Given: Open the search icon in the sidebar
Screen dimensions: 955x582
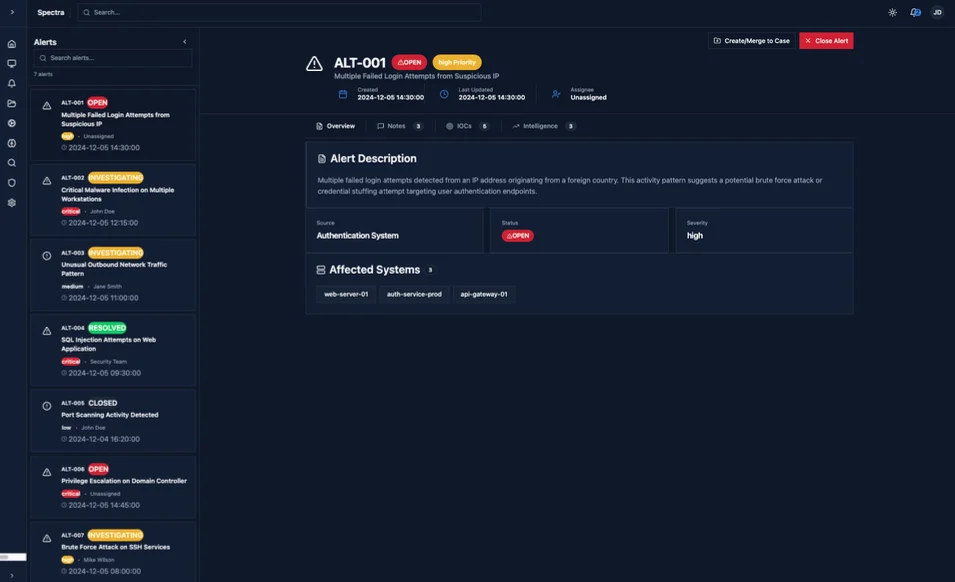Looking at the screenshot, I should [9, 161].
